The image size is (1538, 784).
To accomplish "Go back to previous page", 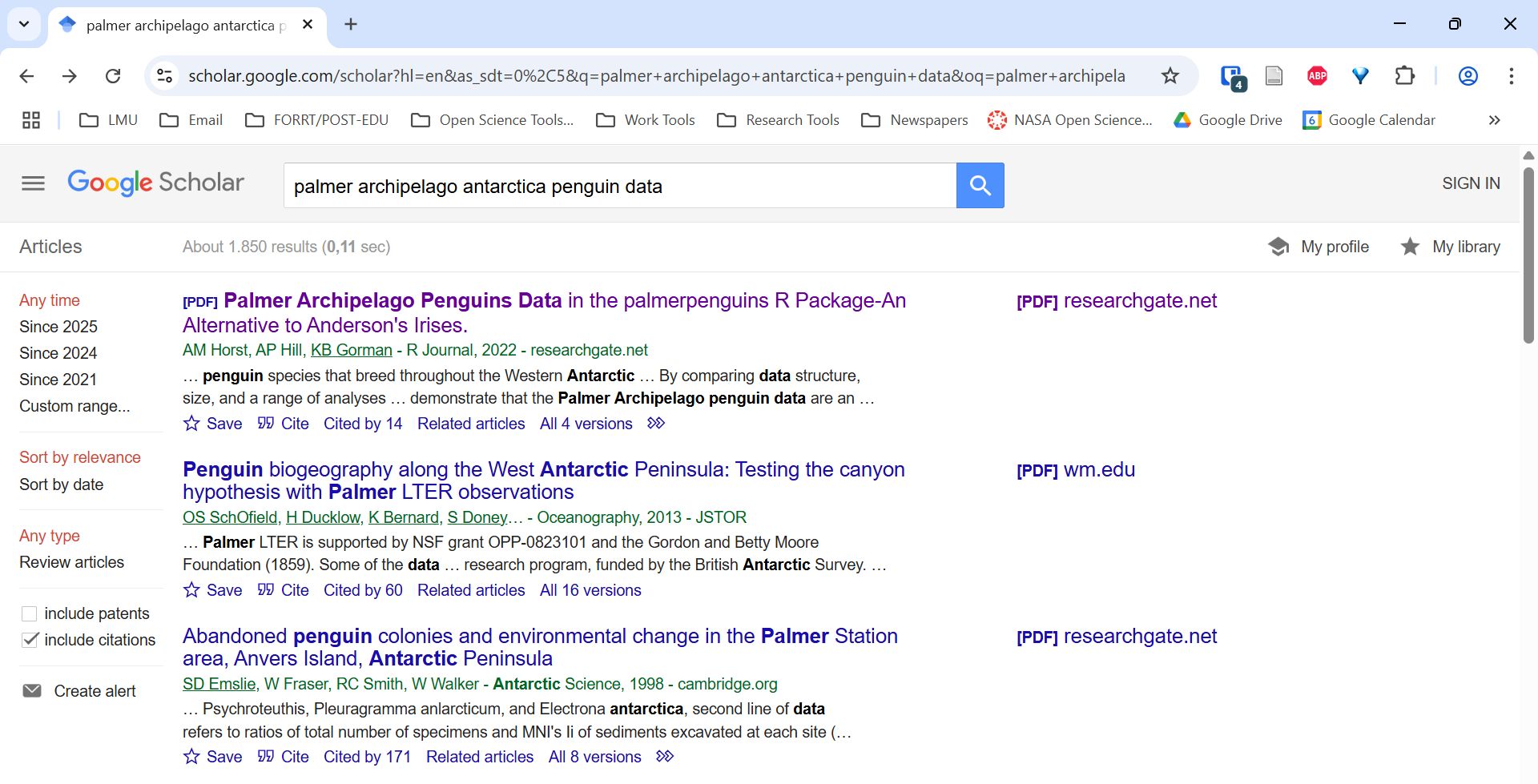I will 26,76.
